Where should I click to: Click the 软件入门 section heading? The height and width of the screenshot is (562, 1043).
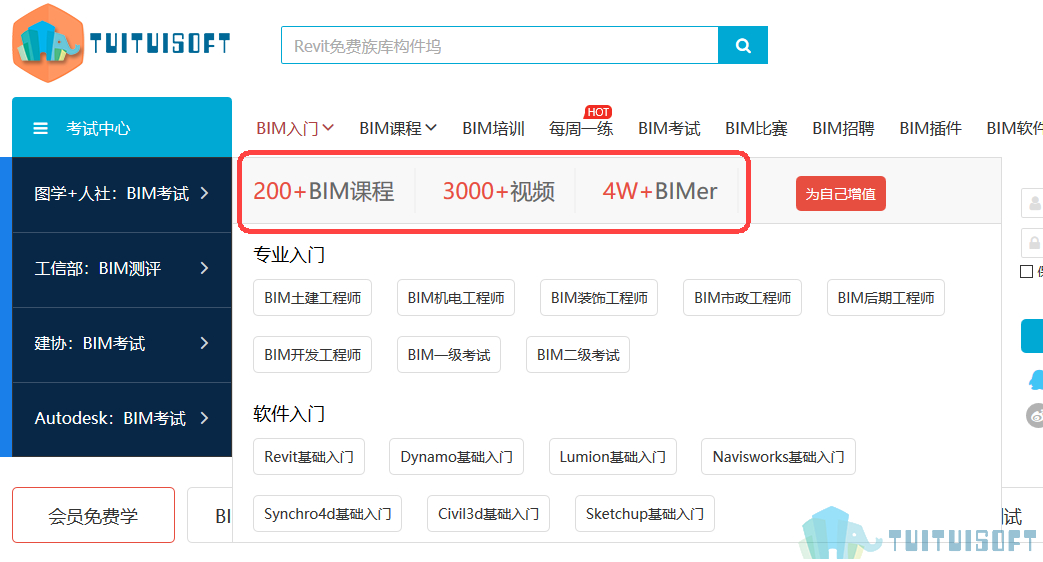(289, 414)
